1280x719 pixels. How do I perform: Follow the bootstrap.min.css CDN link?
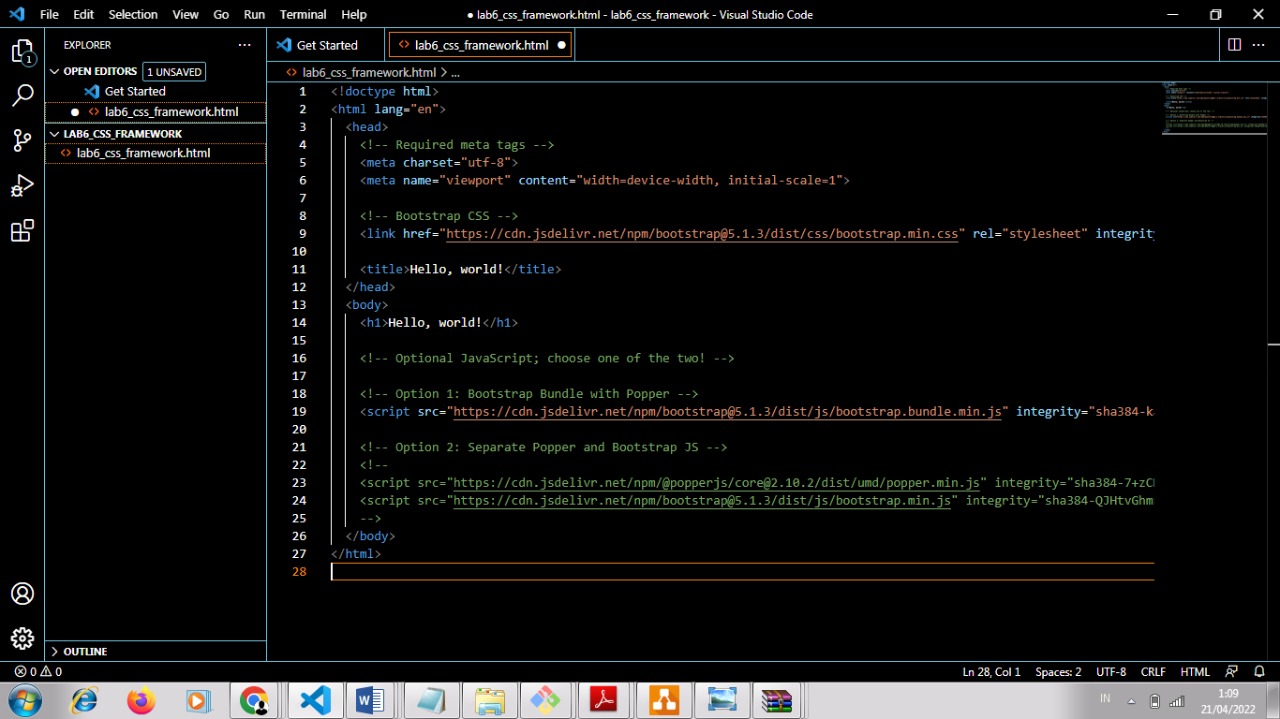701,234
